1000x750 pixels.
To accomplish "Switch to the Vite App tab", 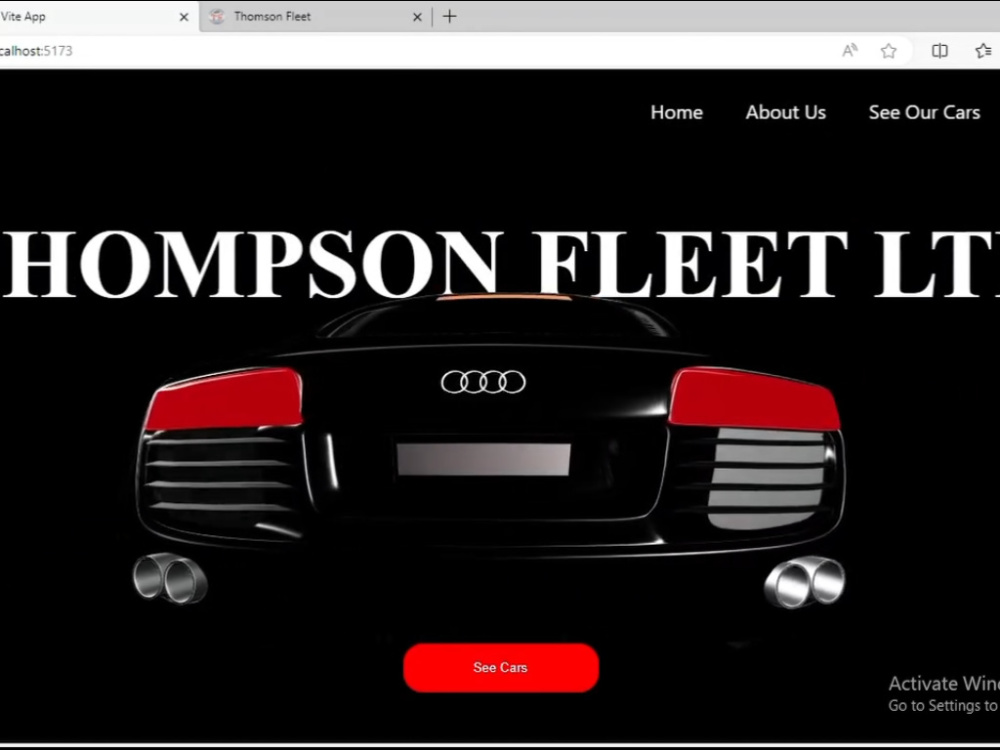I will click(x=96, y=17).
